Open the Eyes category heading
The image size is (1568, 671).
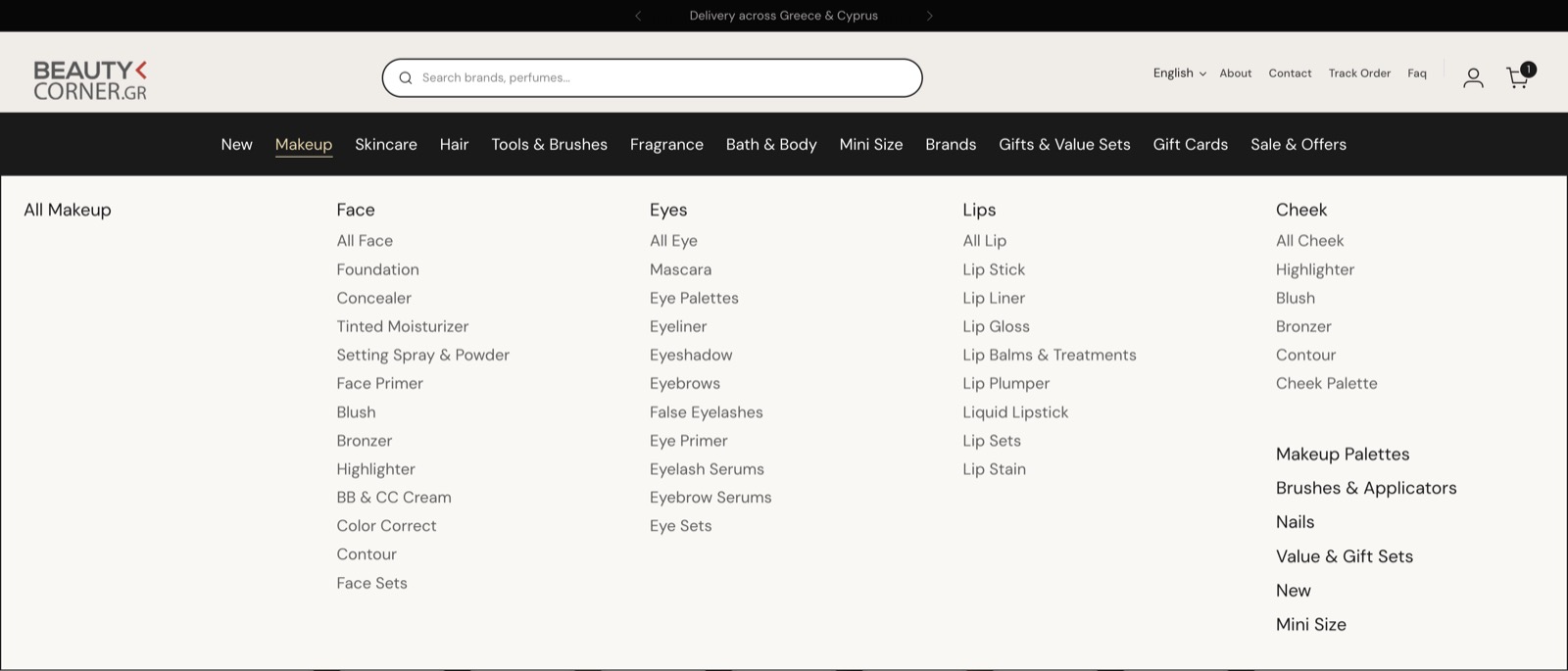coord(668,210)
